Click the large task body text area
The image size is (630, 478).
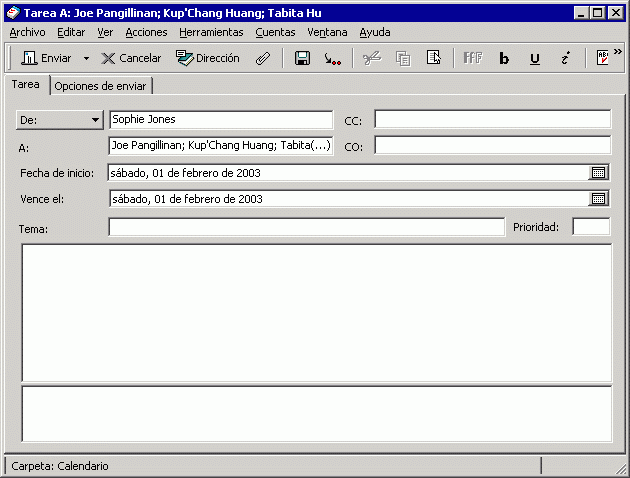317,313
